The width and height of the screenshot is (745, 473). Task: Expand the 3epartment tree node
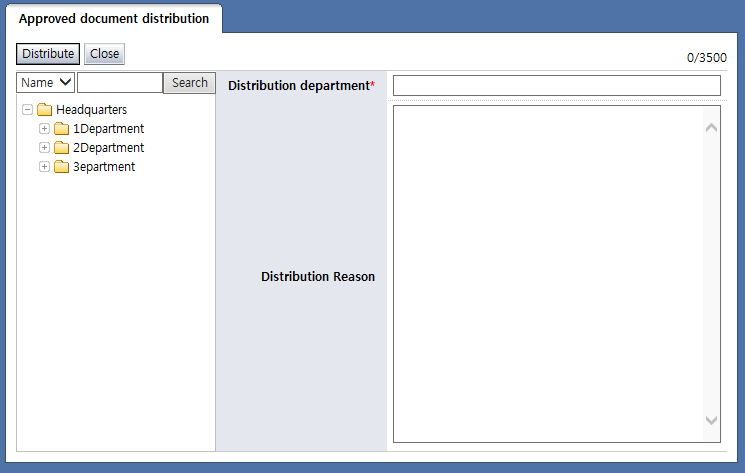pyautogui.click(x=44, y=167)
